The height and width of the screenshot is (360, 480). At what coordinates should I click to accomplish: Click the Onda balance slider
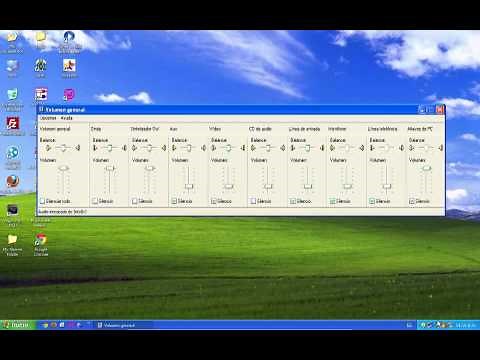(x=110, y=148)
